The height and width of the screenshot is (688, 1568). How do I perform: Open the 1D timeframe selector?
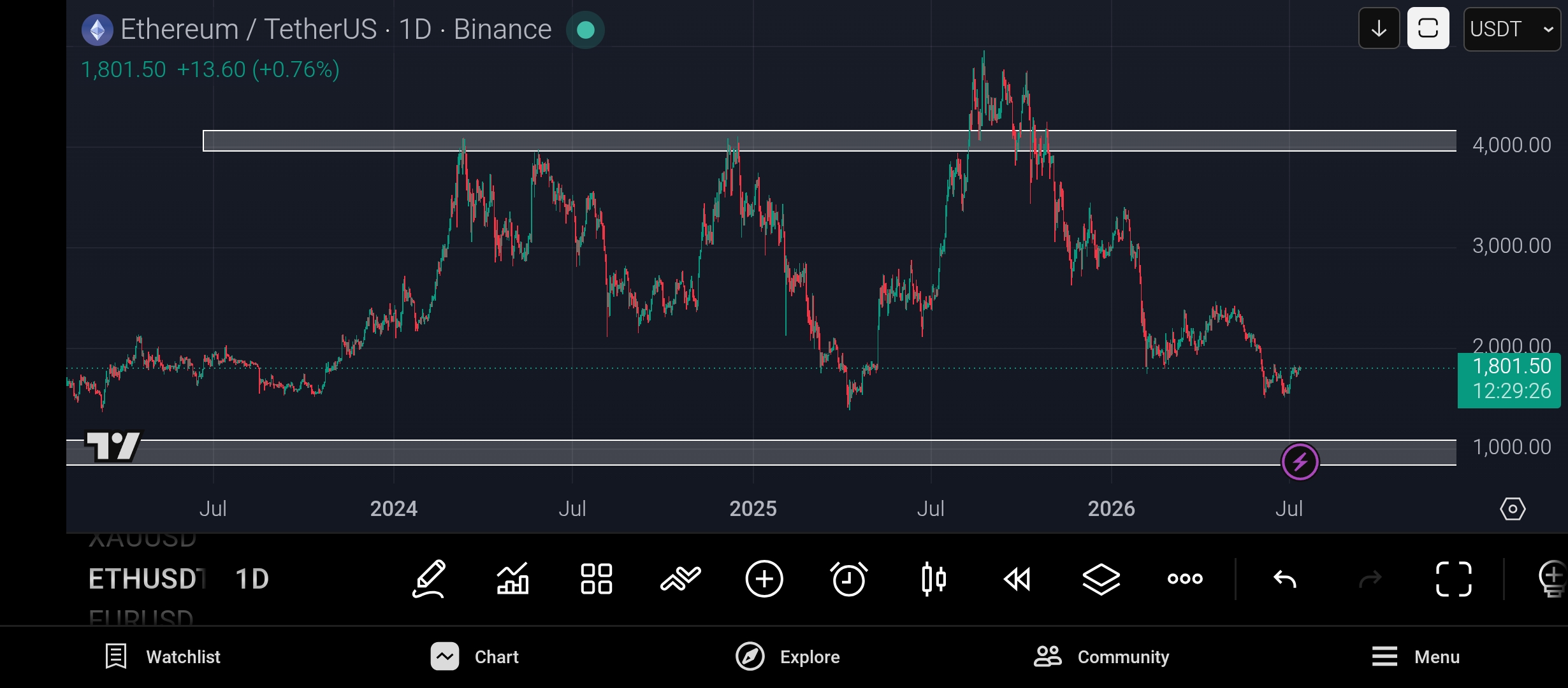pos(252,579)
